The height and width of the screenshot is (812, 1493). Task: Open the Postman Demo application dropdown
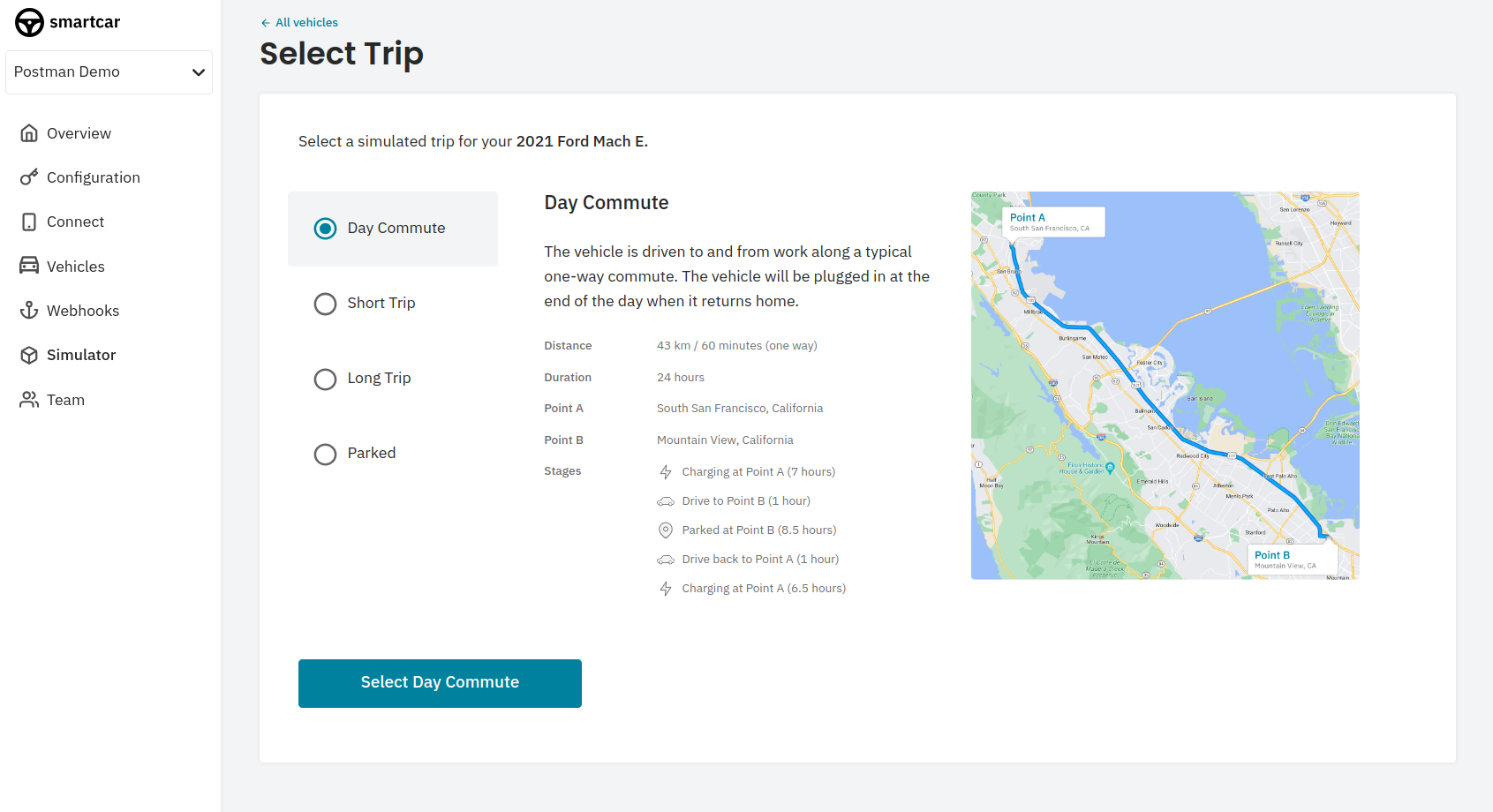click(109, 72)
